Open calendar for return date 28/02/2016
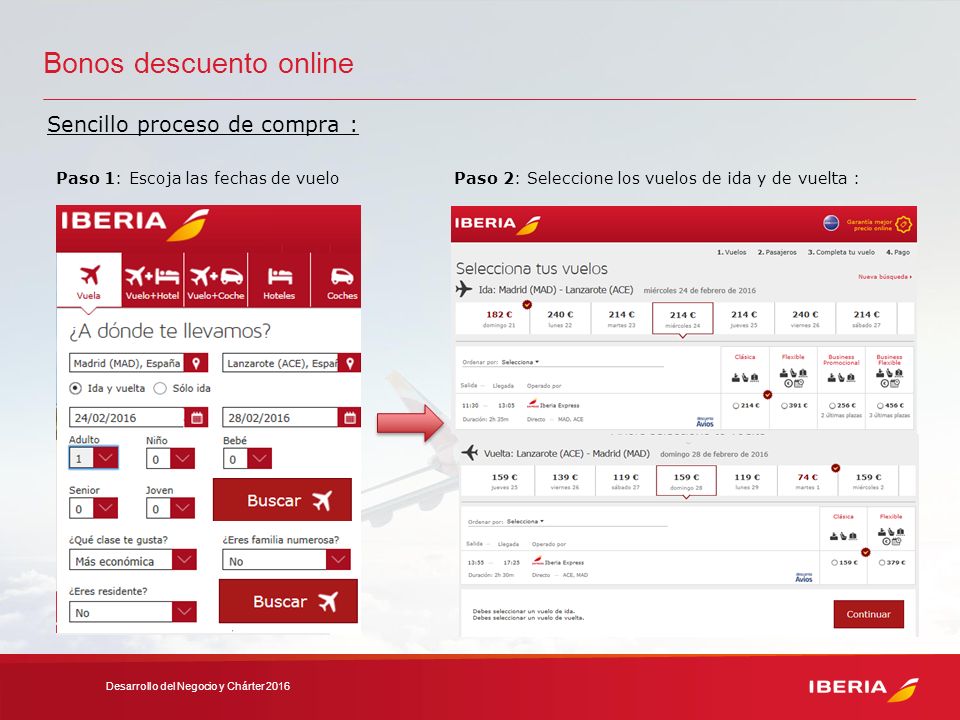Screen dimensions: 960x720 tap(350, 418)
